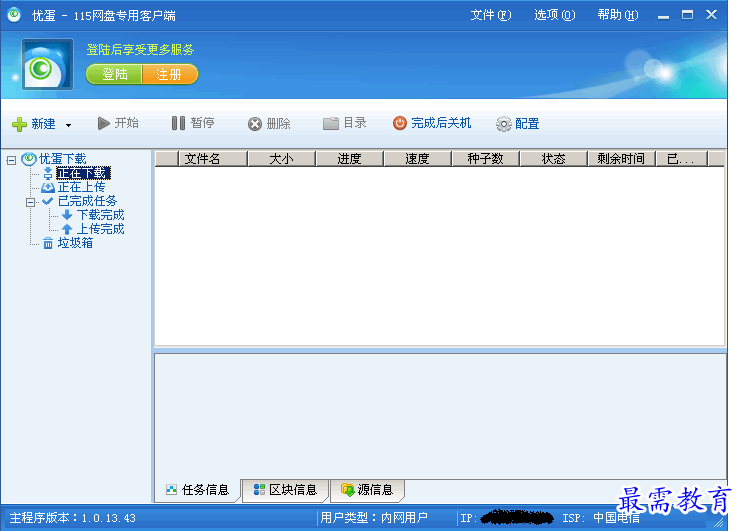The image size is (740, 531).
Task: Sort by 剩余时间 column header
Action: 621,159
